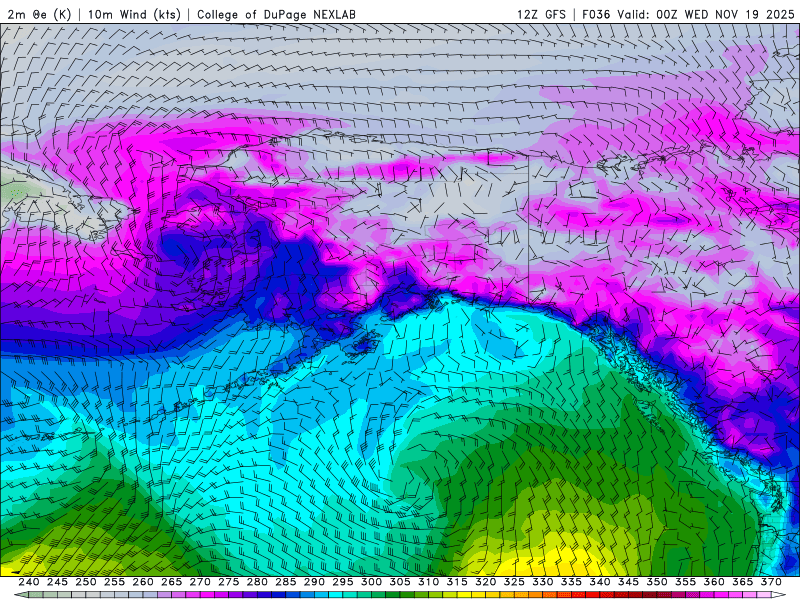The width and height of the screenshot is (800, 600).
Task: Select the 370 value on the color scale
Action: coord(771,582)
